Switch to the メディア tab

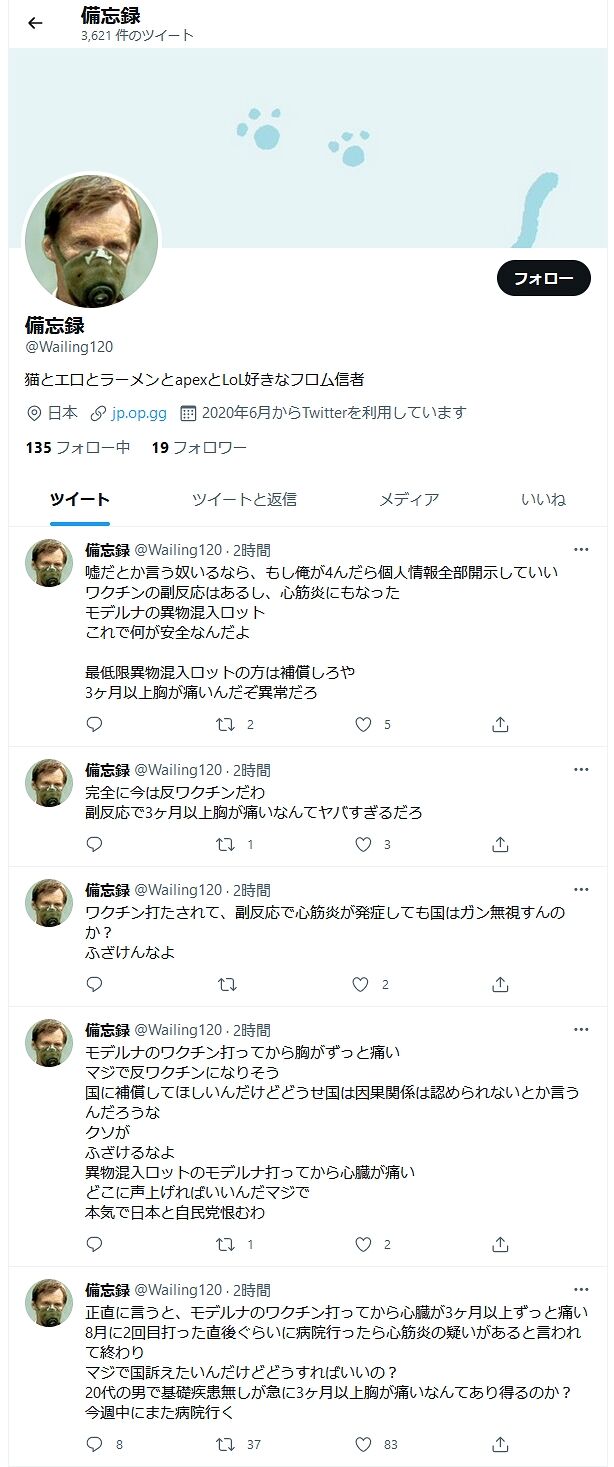(408, 499)
